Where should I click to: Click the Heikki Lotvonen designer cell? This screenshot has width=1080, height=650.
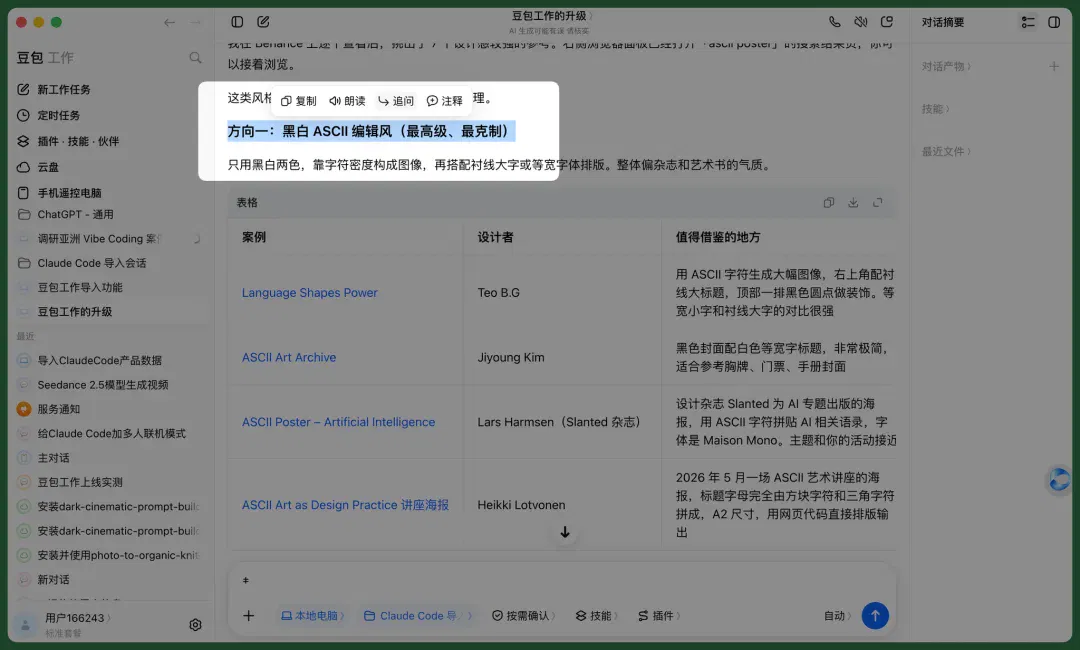(x=521, y=505)
